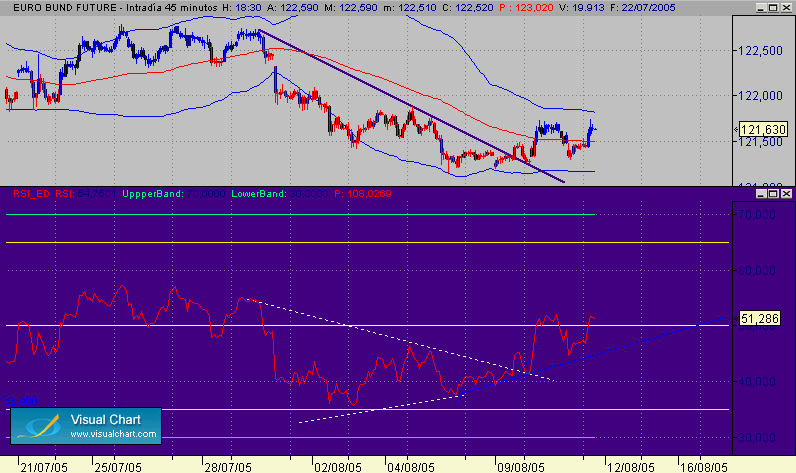The width and height of the screenshot is (796, 473).
Task: Close the Euro Bund Future price window
Action: [x=786, y=8]
